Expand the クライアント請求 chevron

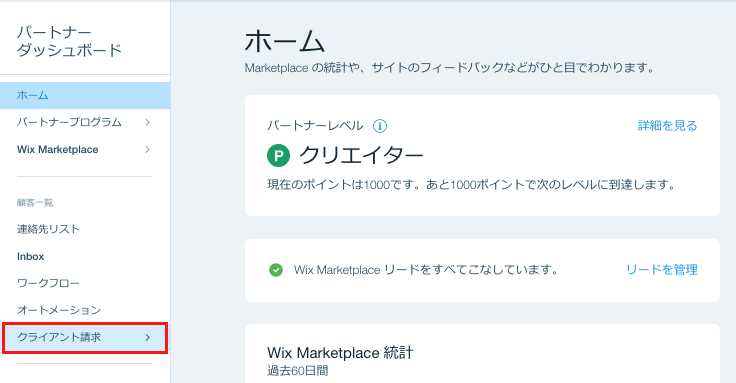tap(147, 337)
